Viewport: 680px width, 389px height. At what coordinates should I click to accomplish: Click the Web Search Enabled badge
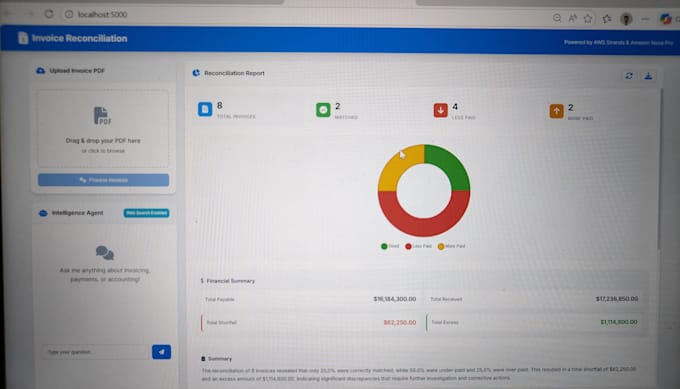tap(146, 213)
